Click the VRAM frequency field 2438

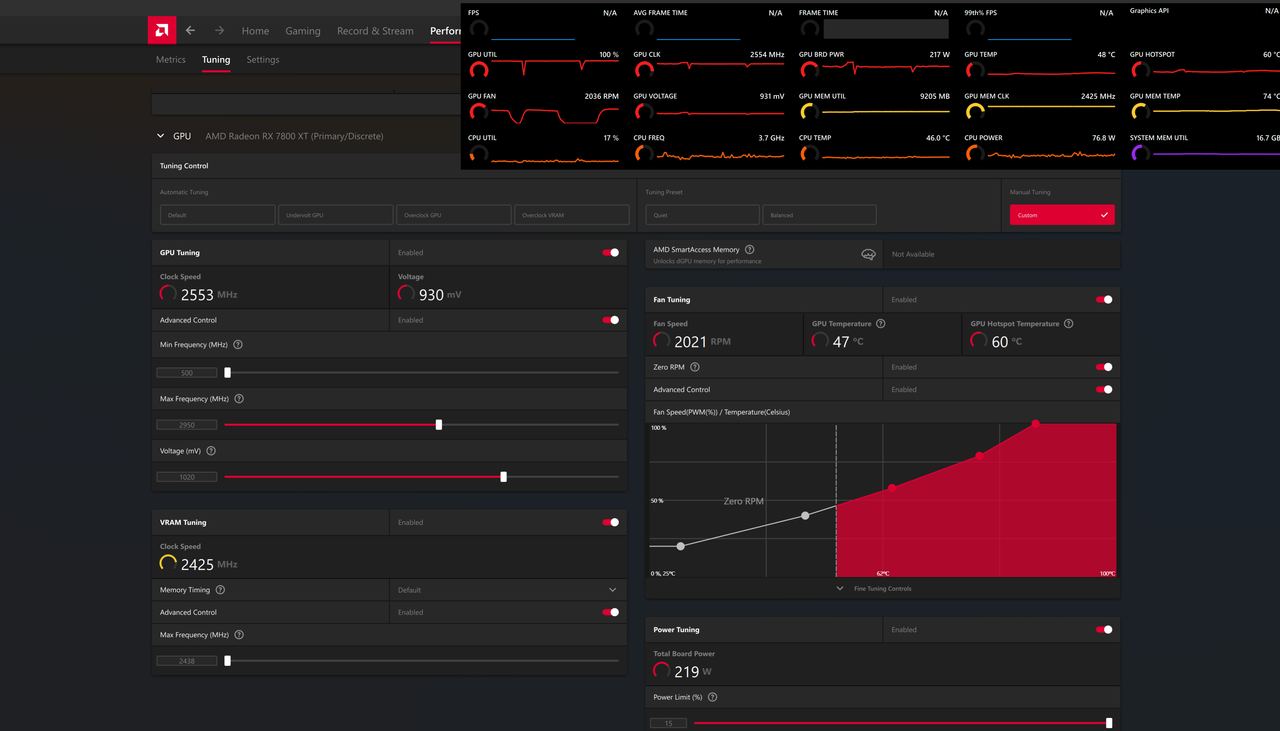pyautogui.click(x=187, y=661)
